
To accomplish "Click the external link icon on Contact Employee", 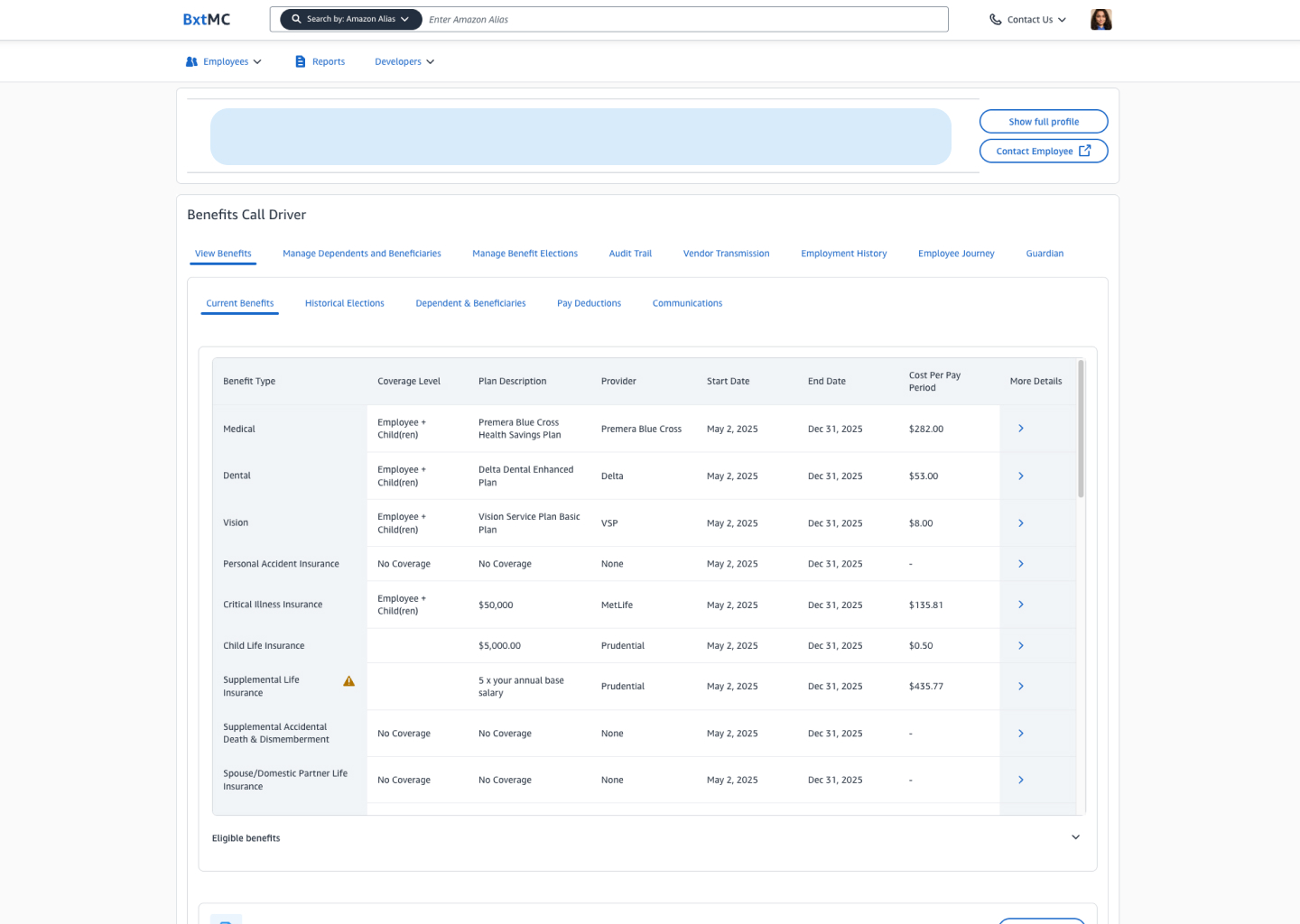I will tap(1085, 151).
